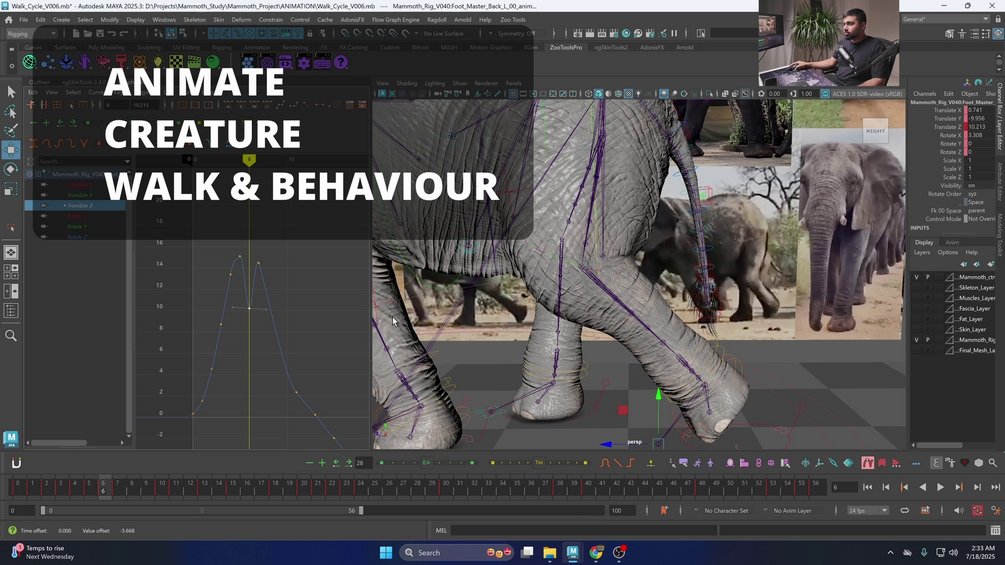Screen dimensions: 1005x565
Task: Open the Ragdoll menu
Action: [x=436, y=20]
